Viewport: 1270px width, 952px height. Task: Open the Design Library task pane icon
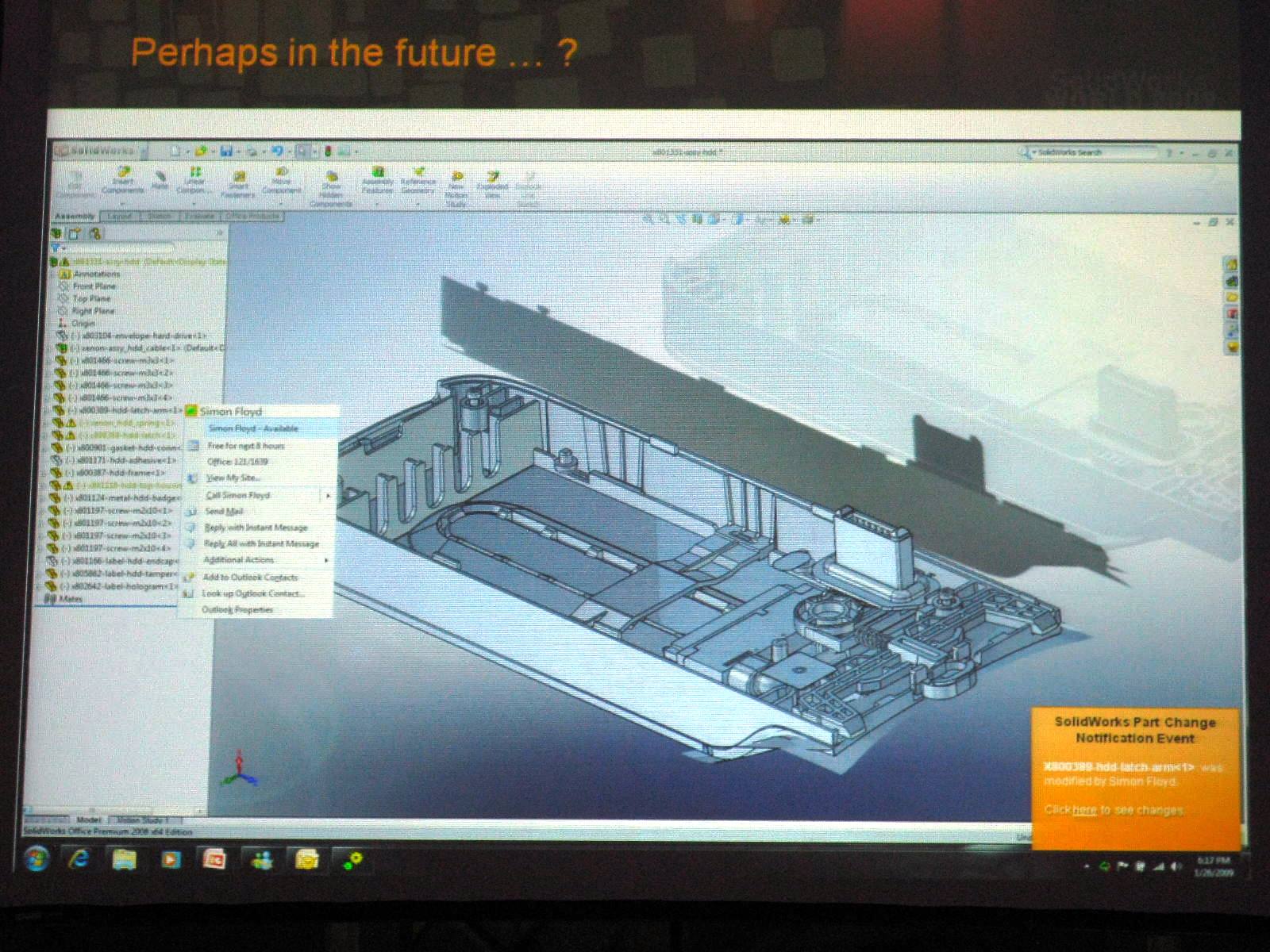tap(1232, 281)
